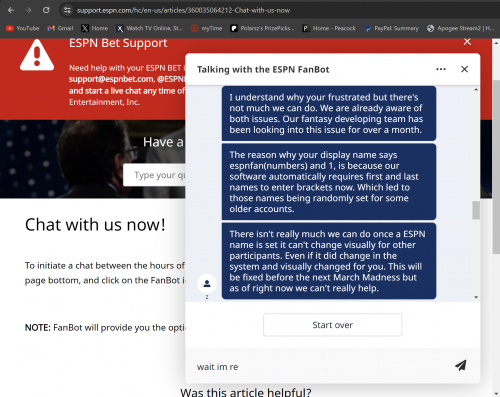Screen dimensions: 500x397
Task: Click the chat scroll up arrow
Action: pos(476,89)
